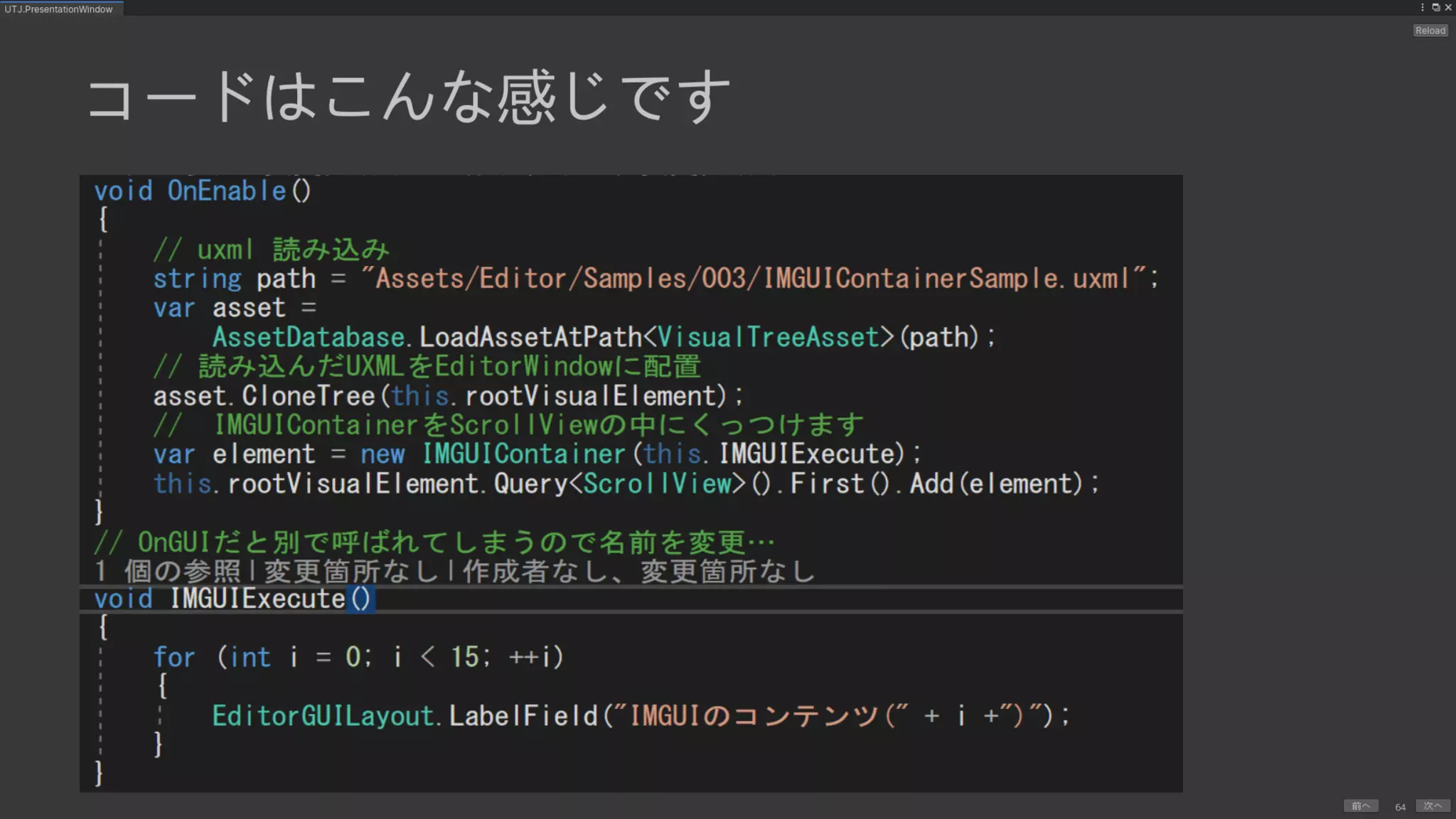Click the 'string path' assignment line

click(x=655, y=279)
